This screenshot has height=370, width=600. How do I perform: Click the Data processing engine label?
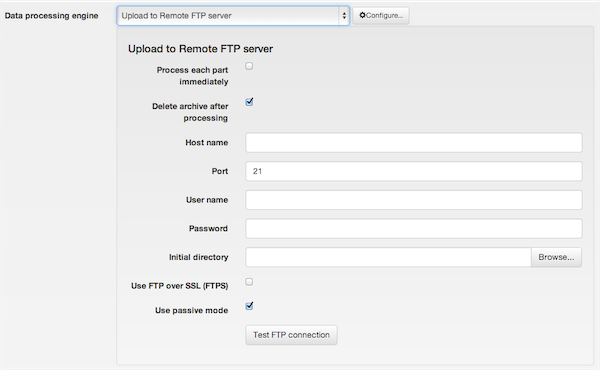click(x=52, y=16)
